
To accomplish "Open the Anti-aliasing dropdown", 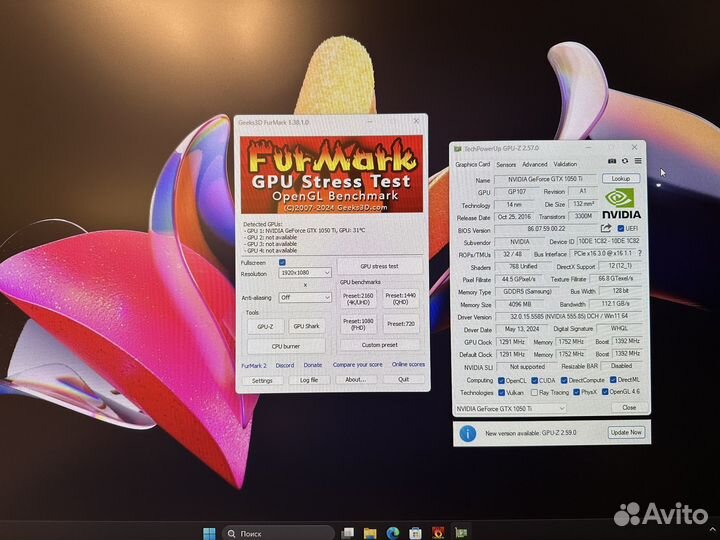I will point(304,298).
